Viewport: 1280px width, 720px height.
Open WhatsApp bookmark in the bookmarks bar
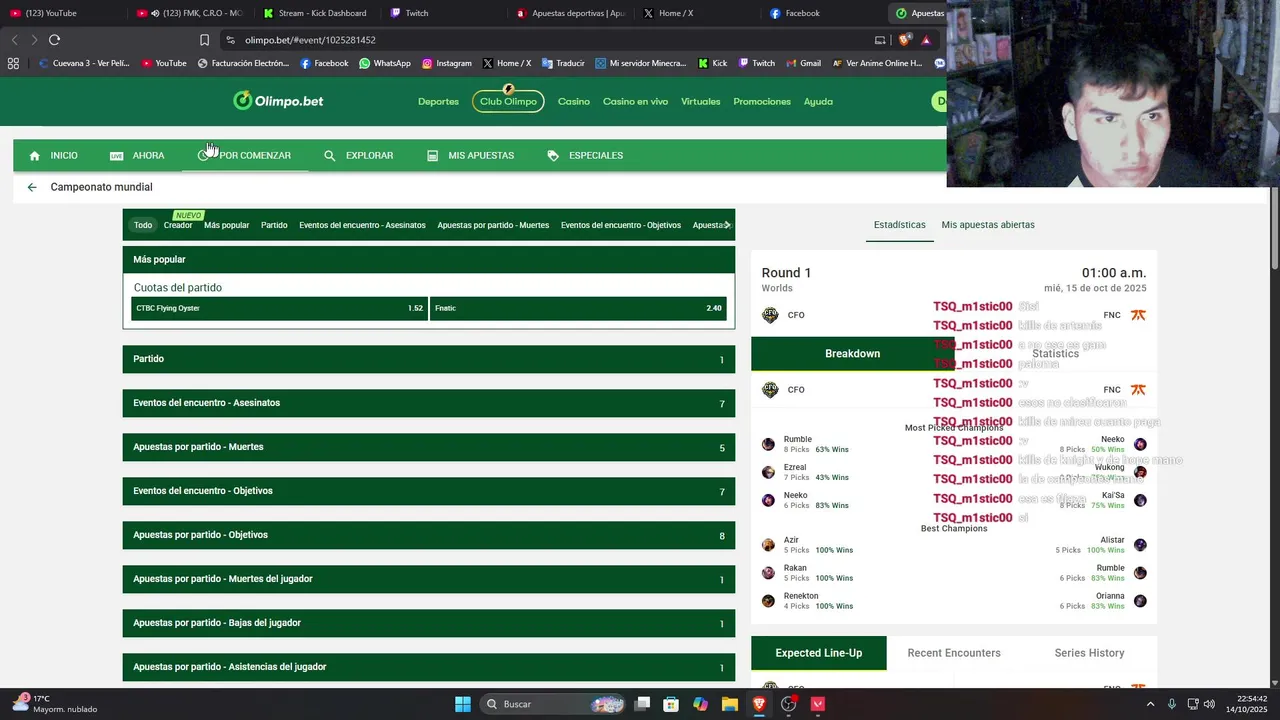(x=385, y=63)
